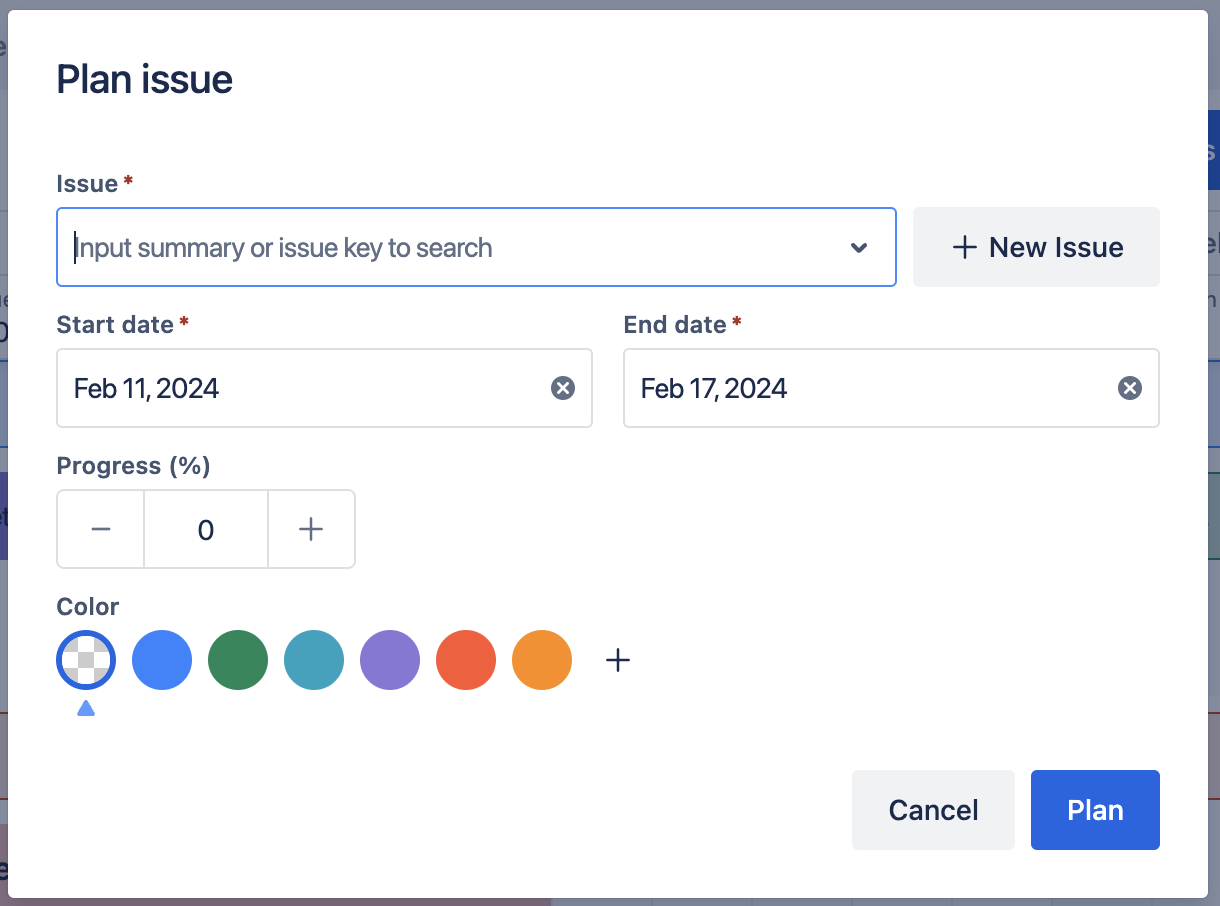Screen dimensions: 1220x906
Task: Choose the green color swatch
Action: tap(238, 660)
